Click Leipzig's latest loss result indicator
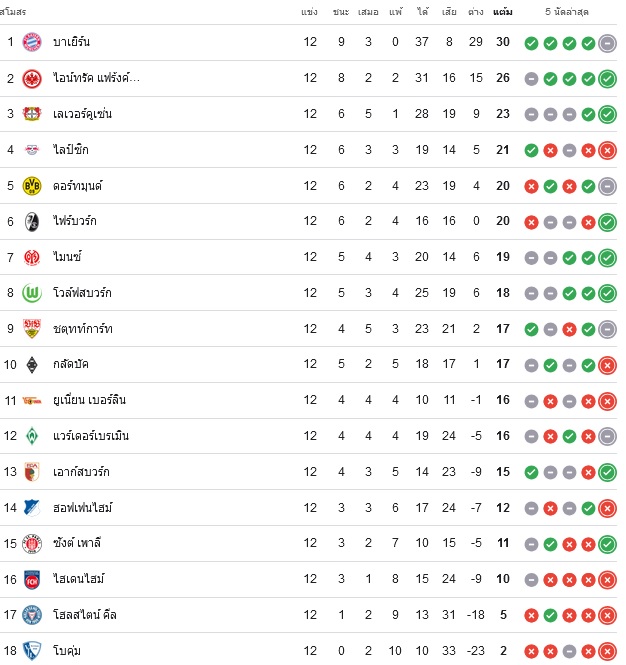This screenshot has width=626, height=665. click(607, 151)
